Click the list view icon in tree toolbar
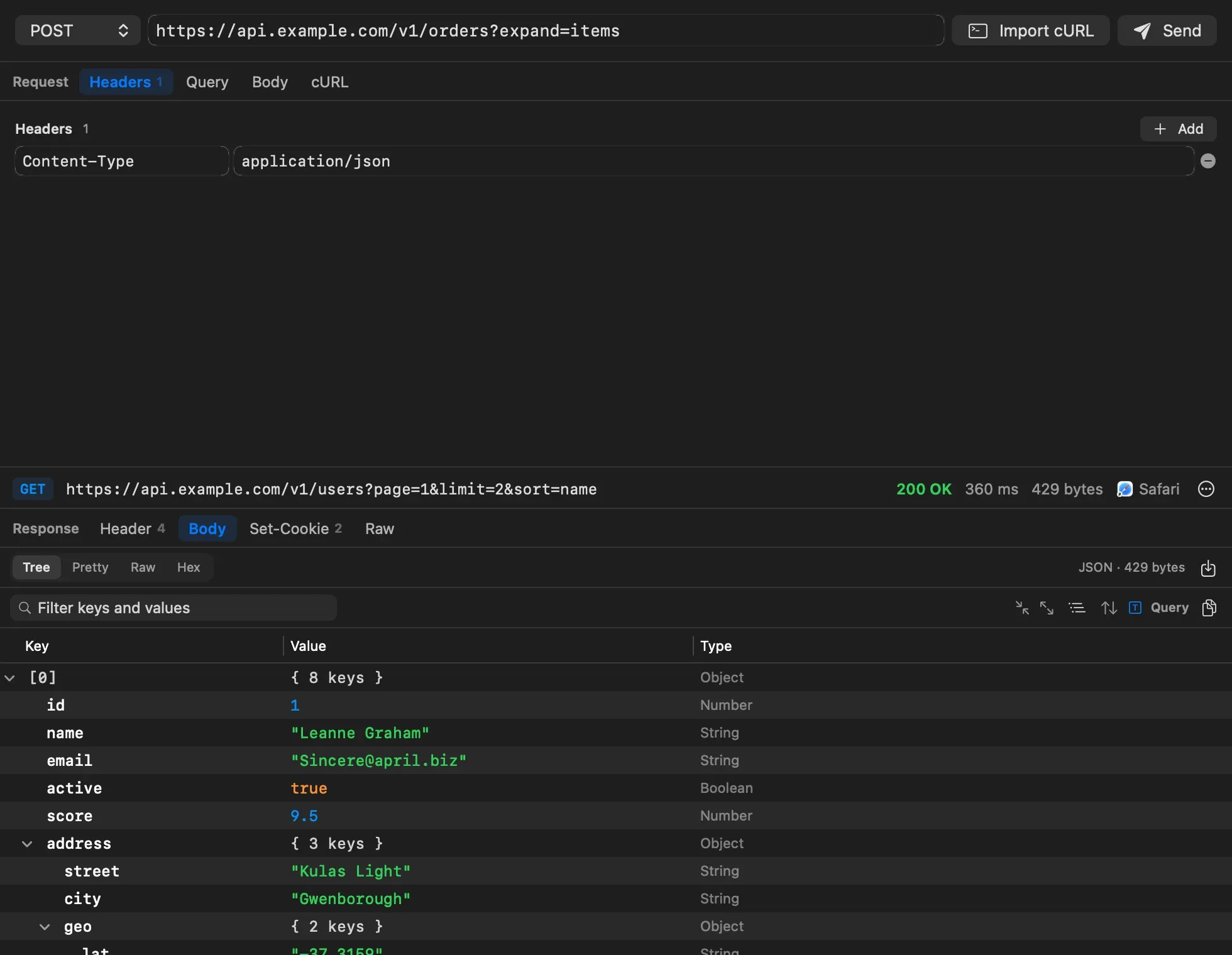This screenshot has width=1232, height=955. coord(1077,608)
